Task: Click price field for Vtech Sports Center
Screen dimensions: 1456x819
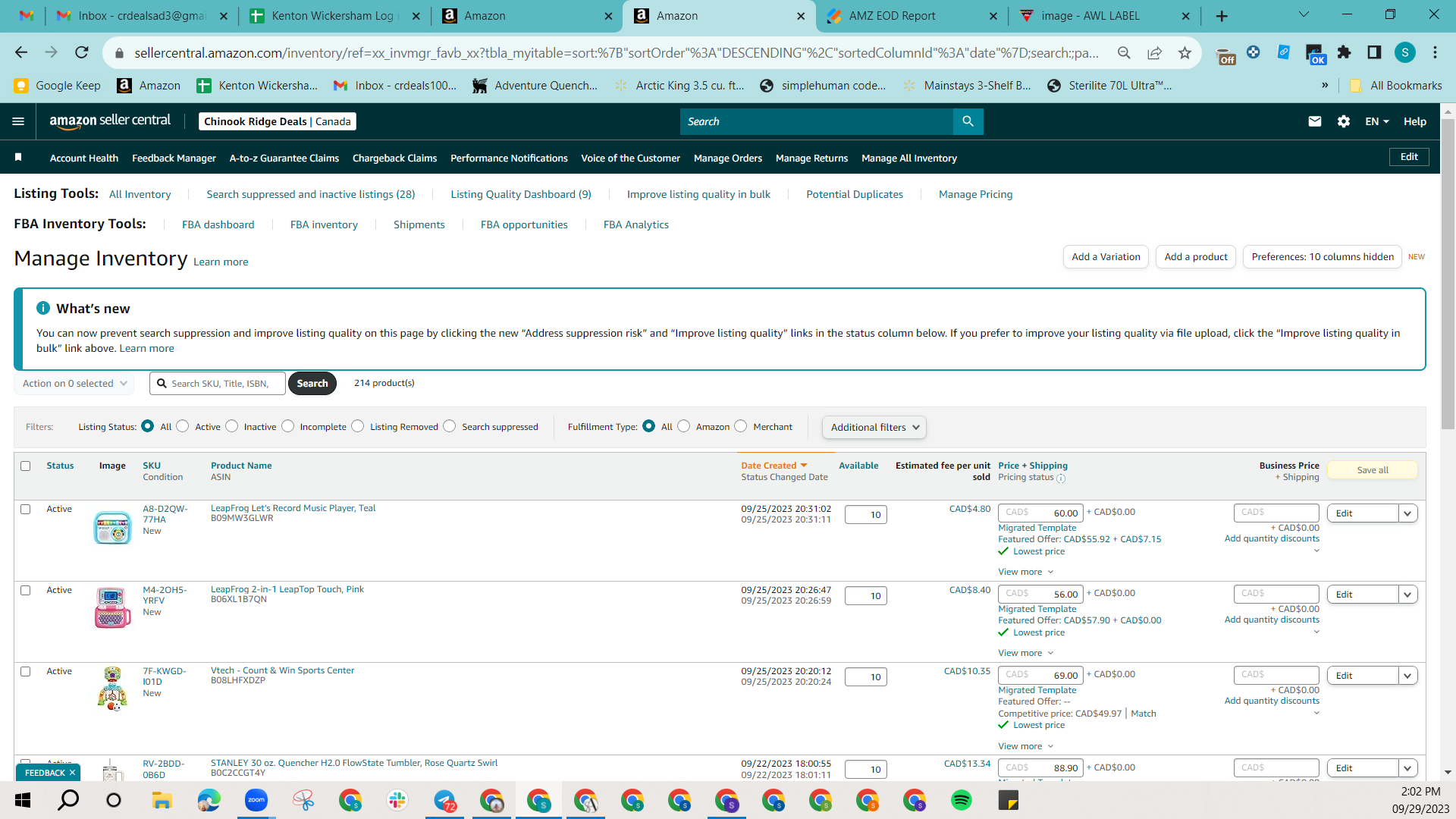Action: point(1040,675)
